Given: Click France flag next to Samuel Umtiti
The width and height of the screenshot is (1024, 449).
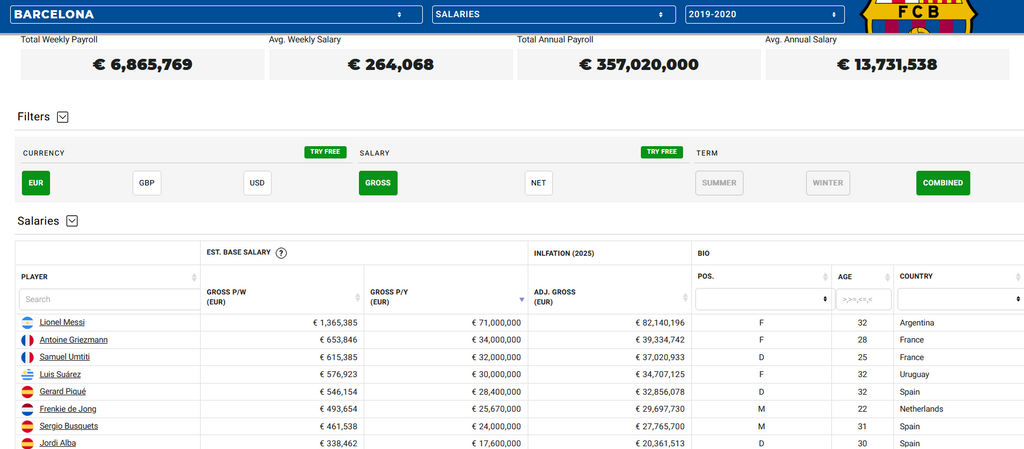Looking at the screenshot, I should pyautogui.click(x=27, y=358).
